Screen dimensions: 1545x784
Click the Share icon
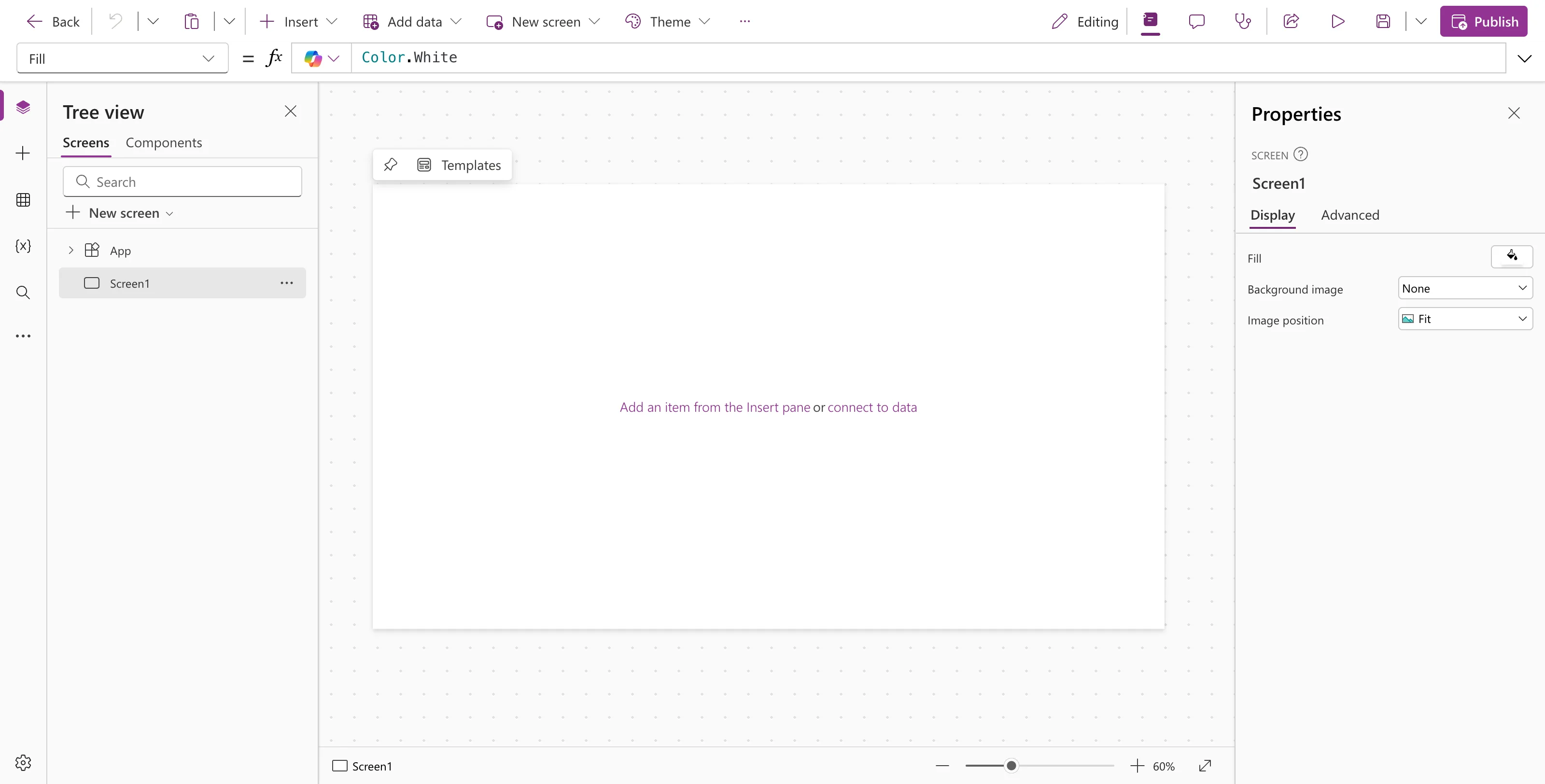point(1291,22)
